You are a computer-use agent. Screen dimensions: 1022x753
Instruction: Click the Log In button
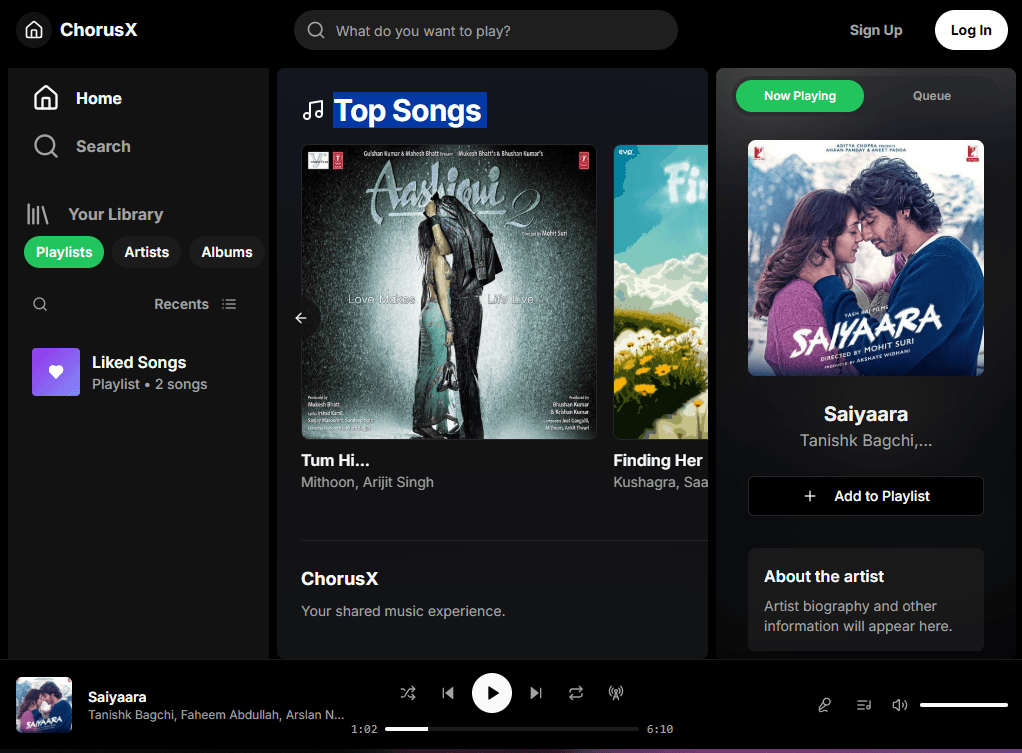pos(970,30)
